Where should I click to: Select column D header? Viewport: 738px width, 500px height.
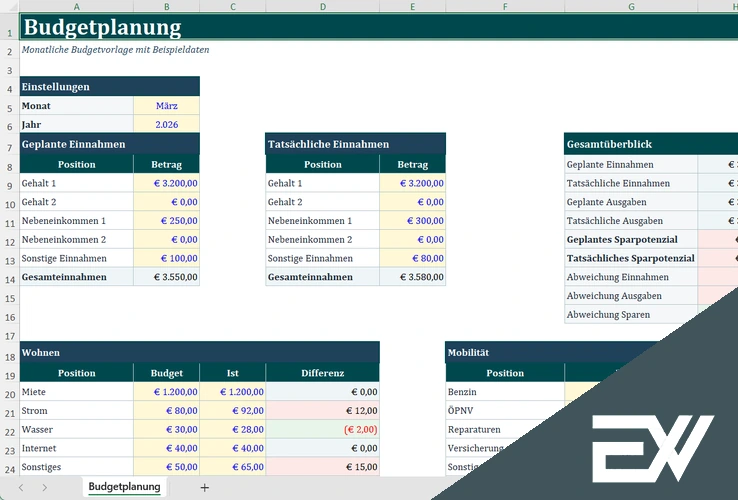tap(322, 7)
